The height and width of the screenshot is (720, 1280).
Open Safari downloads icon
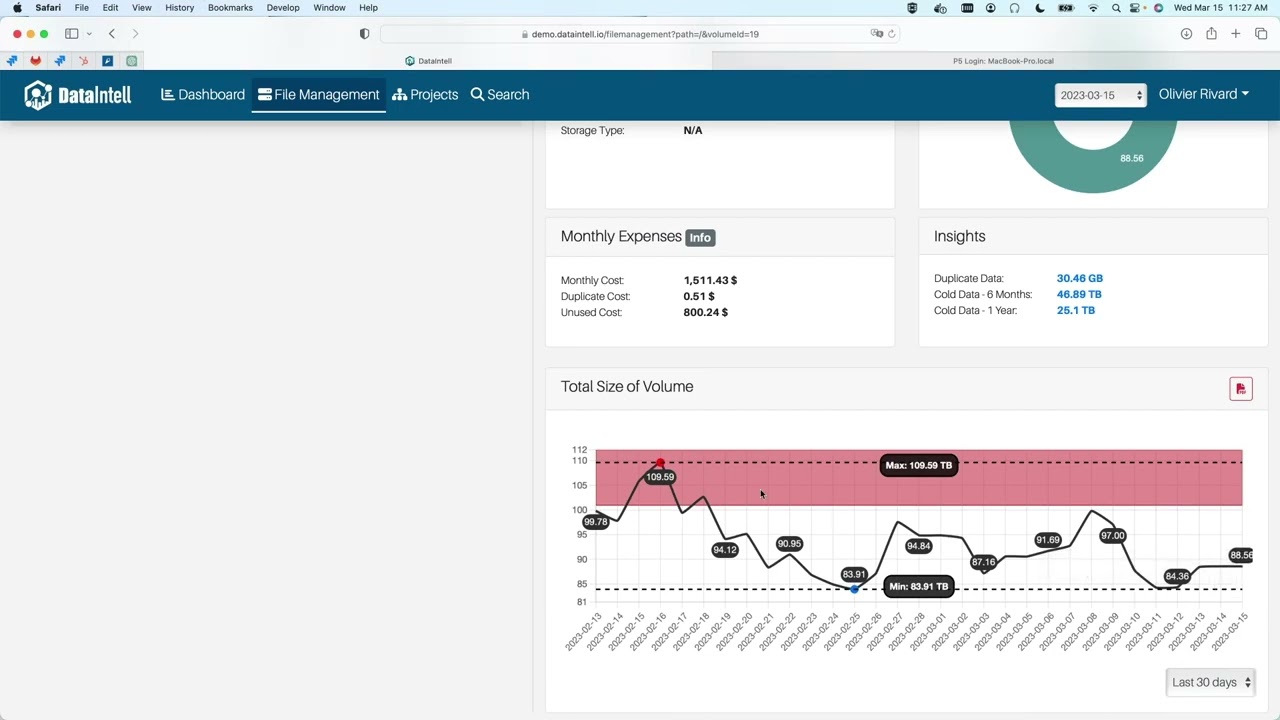click(x=1186, y=34)
